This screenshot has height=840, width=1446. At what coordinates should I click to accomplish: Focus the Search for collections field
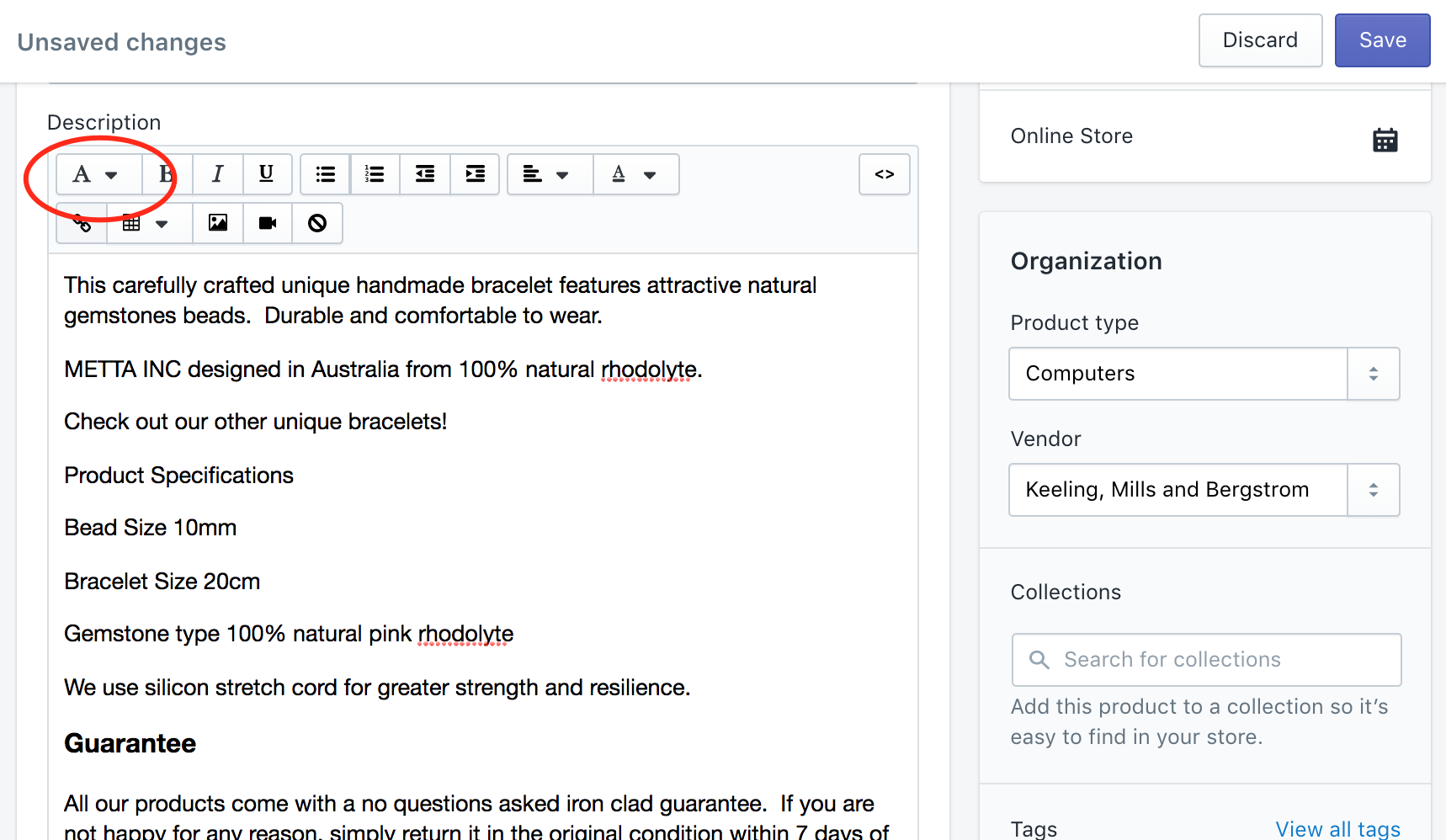coord(1206,660)
